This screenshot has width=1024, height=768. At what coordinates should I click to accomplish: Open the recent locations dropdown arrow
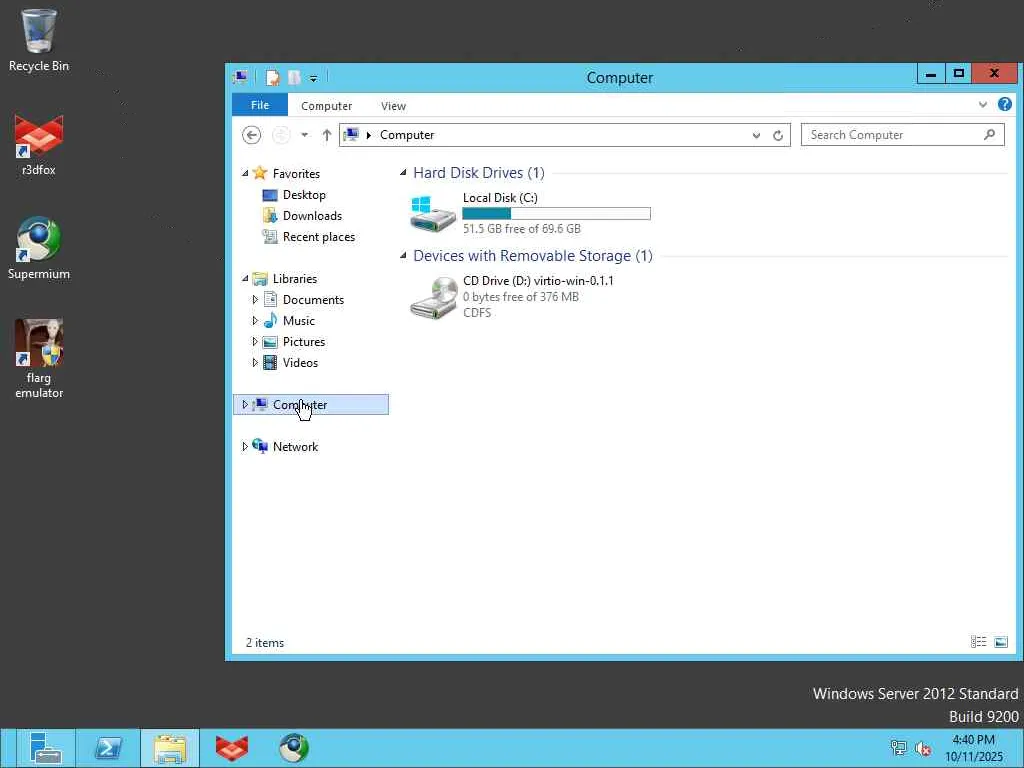click(x=304, y=135)
